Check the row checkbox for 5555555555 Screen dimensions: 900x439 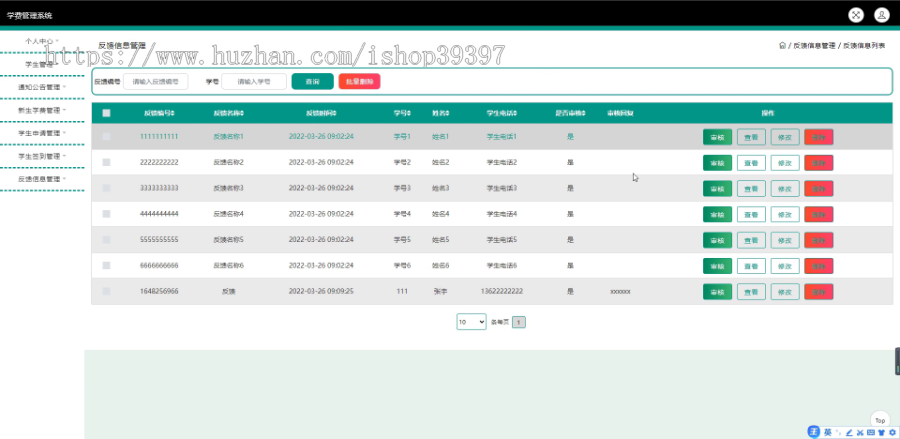tap(106, 239)
